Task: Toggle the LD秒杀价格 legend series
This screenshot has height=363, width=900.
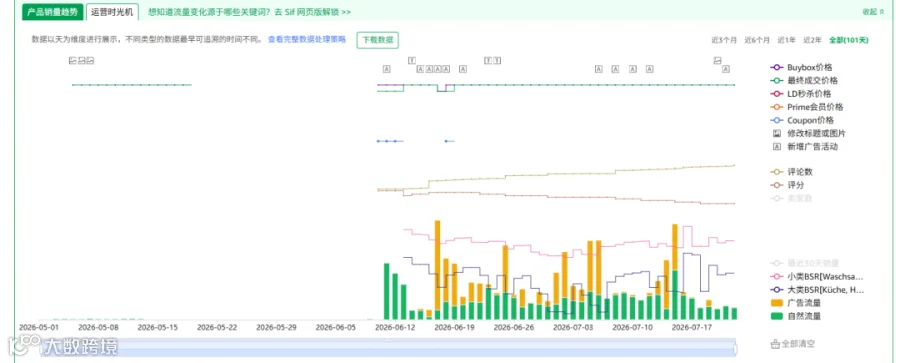Action: tap(800, 94)
